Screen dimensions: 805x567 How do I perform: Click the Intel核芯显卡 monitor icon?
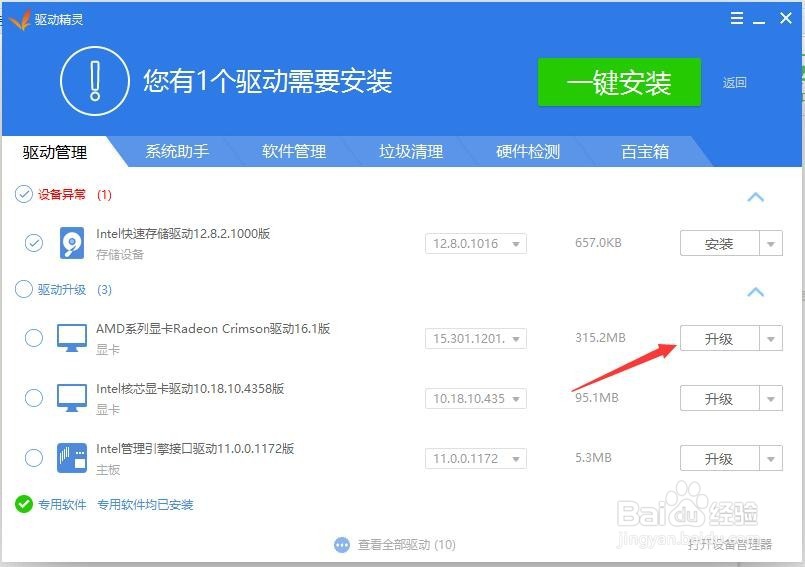71,398
